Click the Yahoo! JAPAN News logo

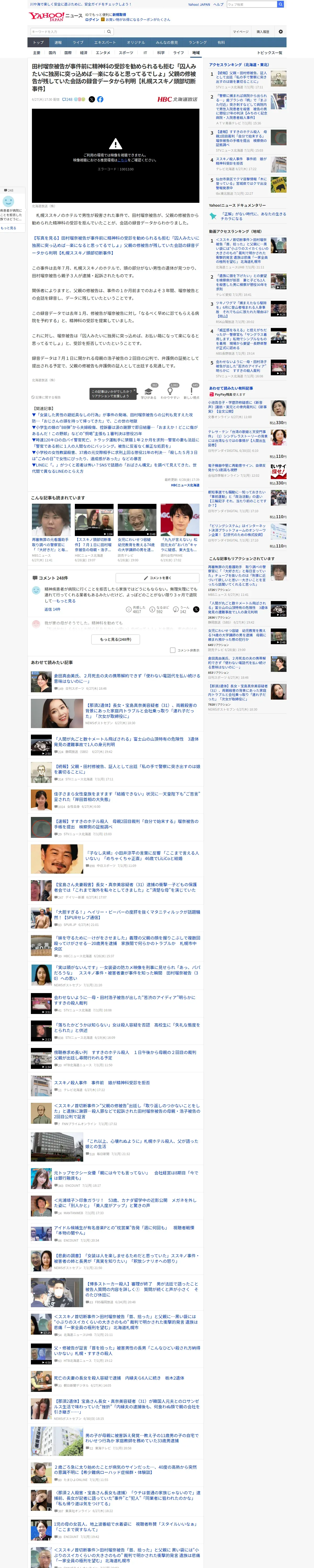(55, 16)
